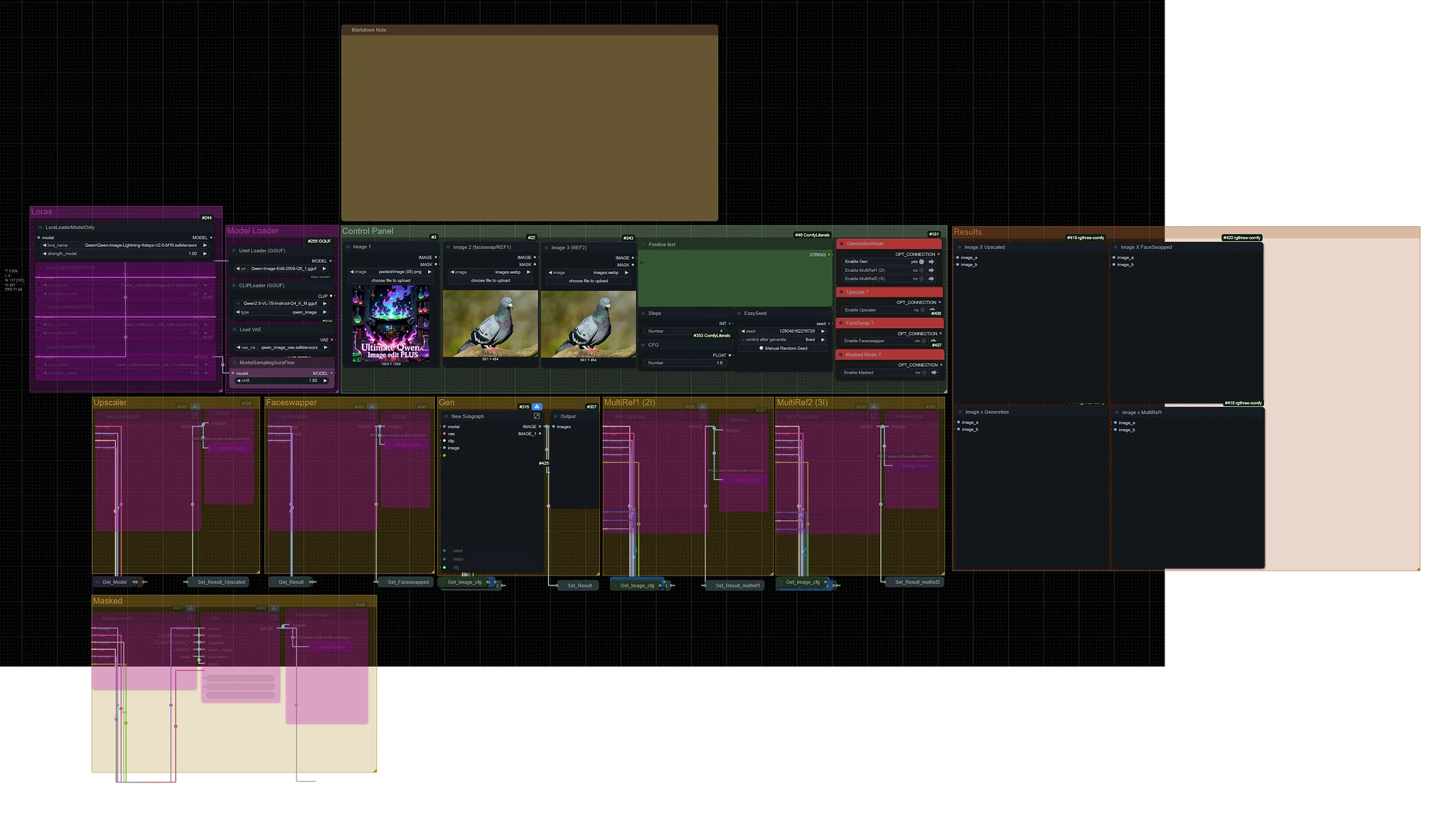Click the go-to arrow beside Enable Masked

click(x=934, y=373)
